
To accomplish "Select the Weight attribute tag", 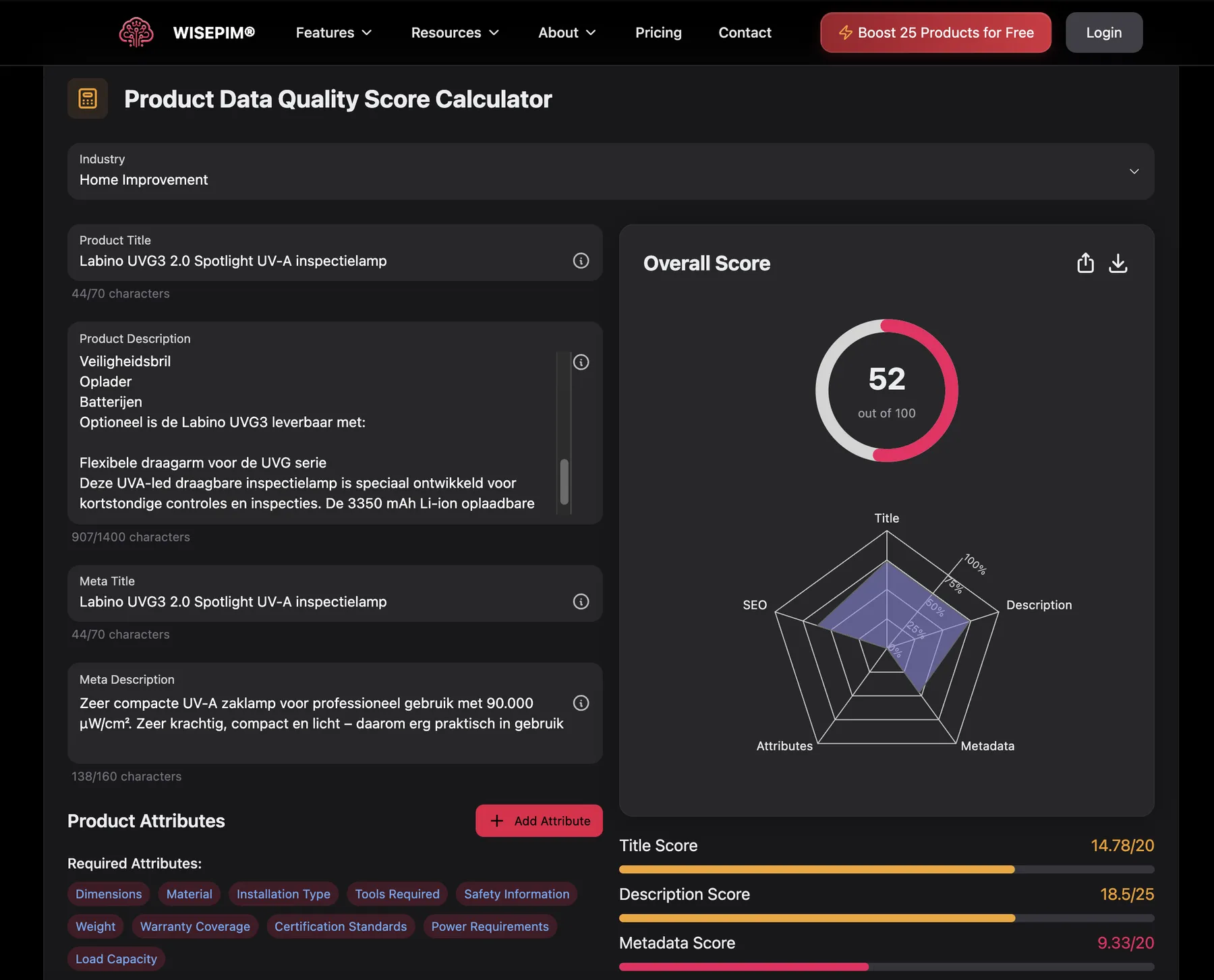I will [96, 926].
